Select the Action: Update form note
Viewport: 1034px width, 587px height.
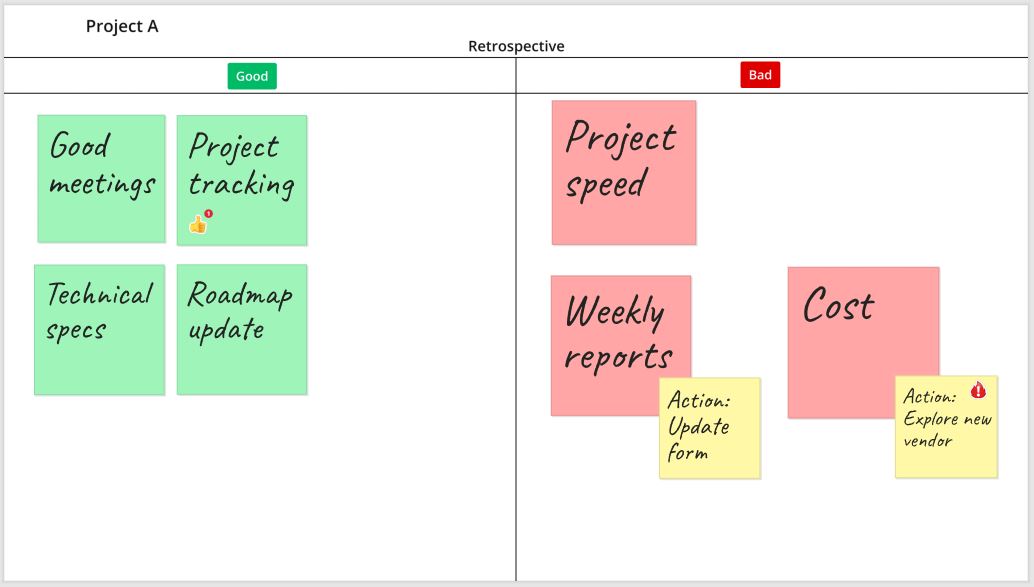point(710,428)
